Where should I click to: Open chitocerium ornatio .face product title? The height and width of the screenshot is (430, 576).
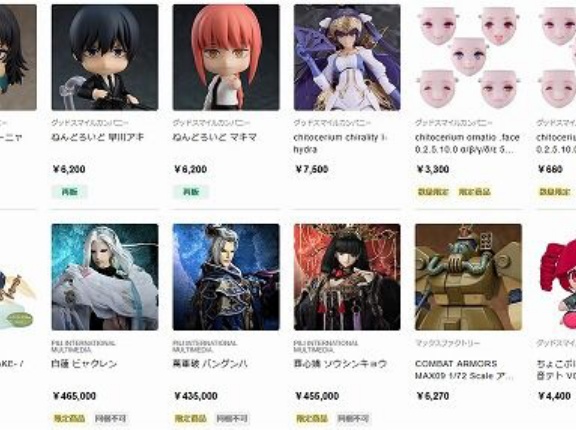467,143
